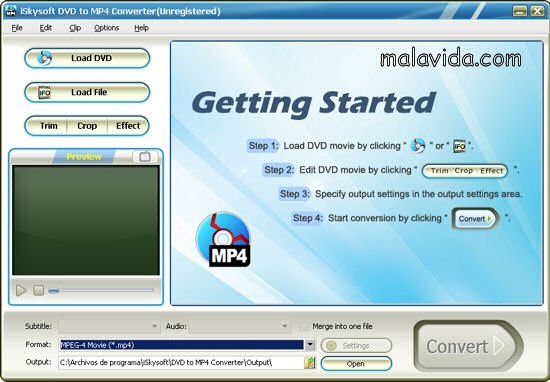Select the MPEG-4 Movie format field
The width and height of the screenshot is (550, 382).
click(x=182, y=345)
